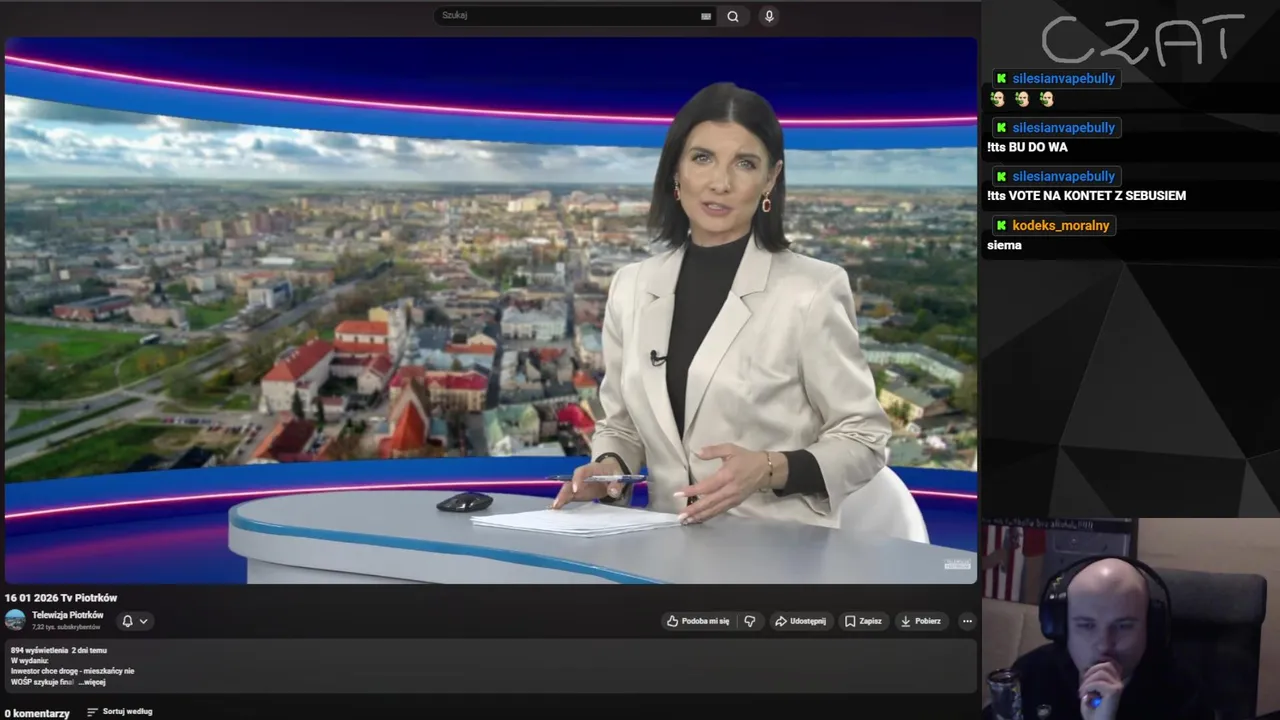Screen dimensions: 1280x720
Task: Share the video via Udostępnij
Action: [x=800, y=621]
